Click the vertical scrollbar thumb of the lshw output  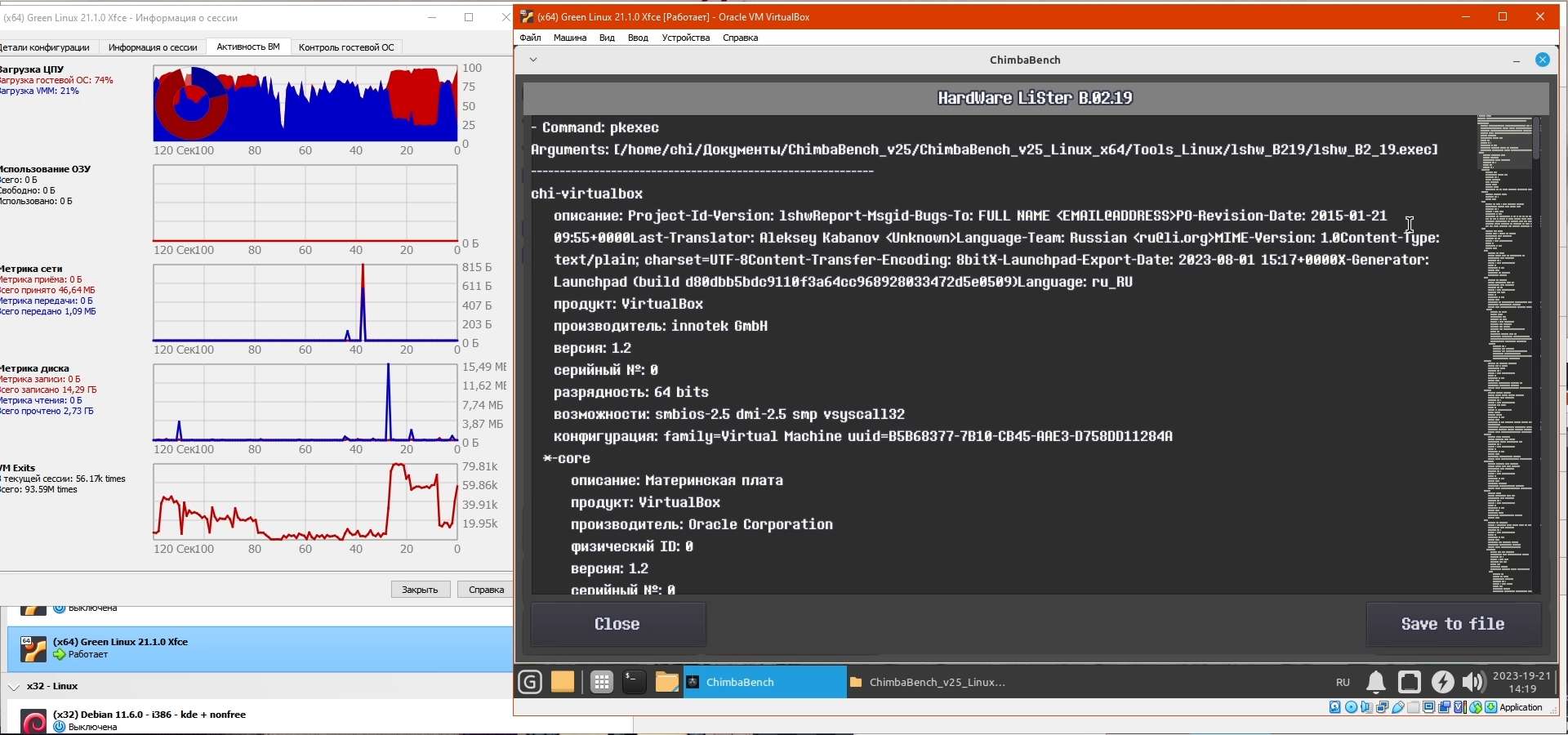1536,137
